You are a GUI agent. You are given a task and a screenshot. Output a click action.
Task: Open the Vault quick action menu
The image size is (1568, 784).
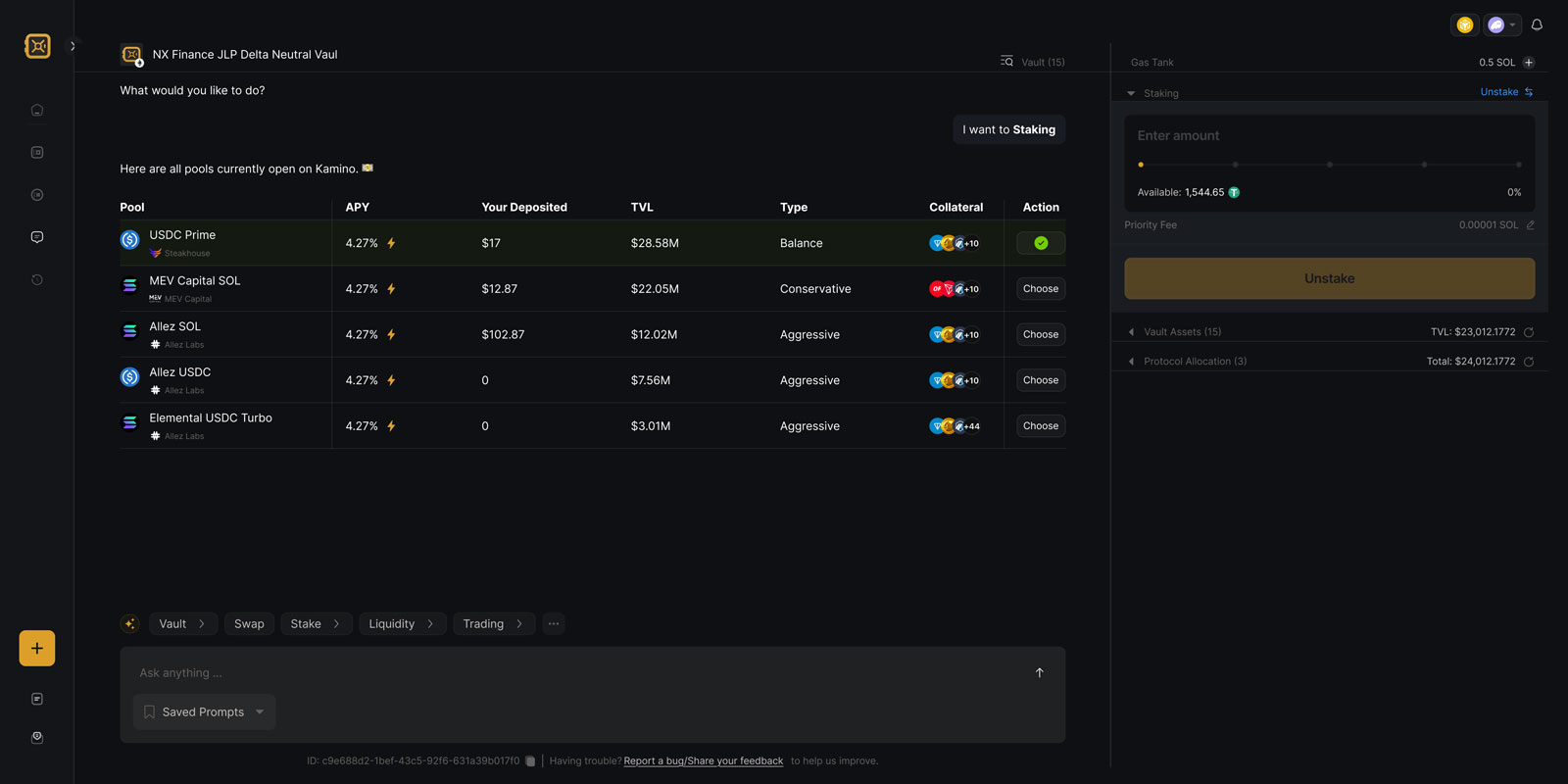pyautogui.click(x=182, y=624)
